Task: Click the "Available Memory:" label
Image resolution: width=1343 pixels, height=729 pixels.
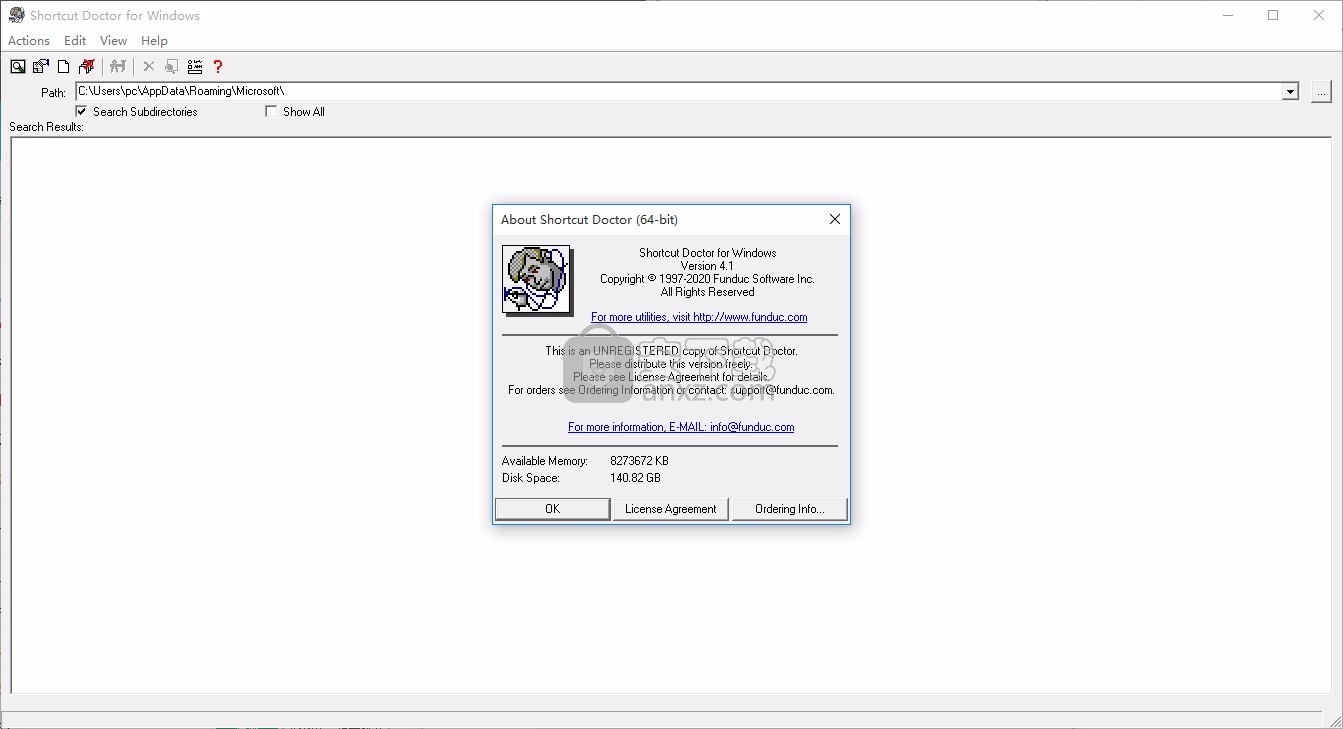Action: [x=545, y=461]
